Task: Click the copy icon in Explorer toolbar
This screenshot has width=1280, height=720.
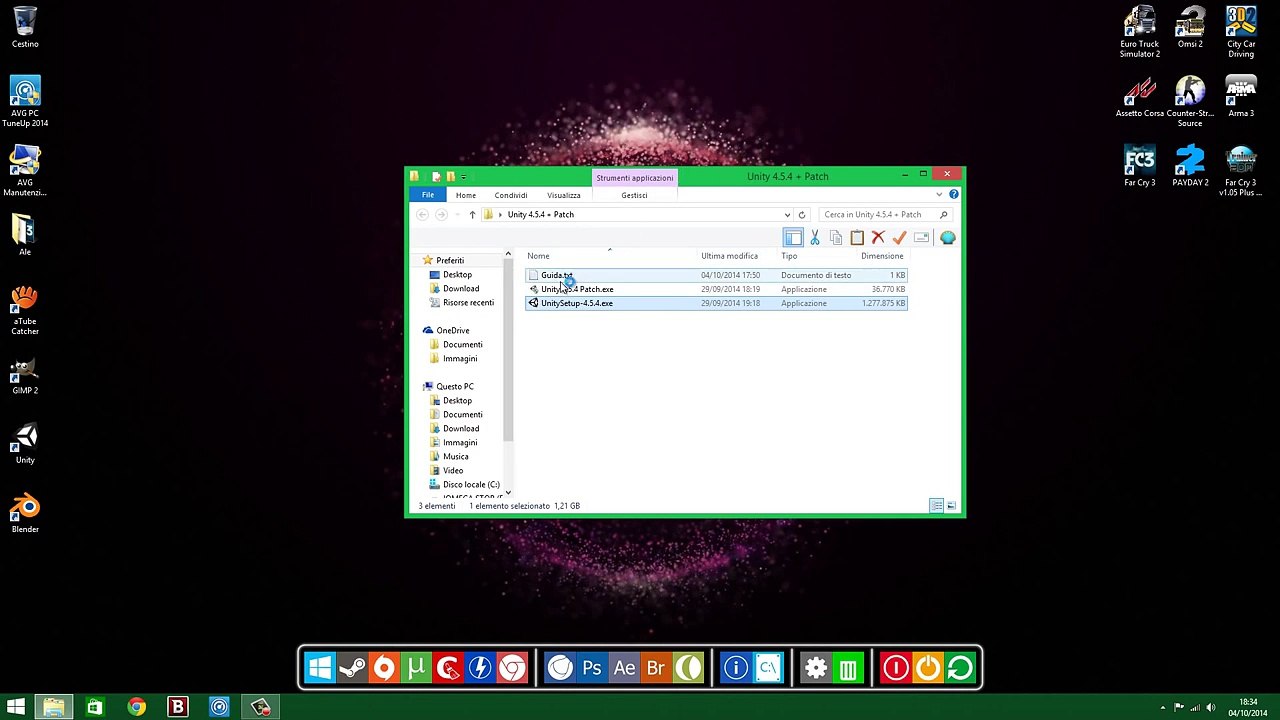Action: (x=836, y=238)
